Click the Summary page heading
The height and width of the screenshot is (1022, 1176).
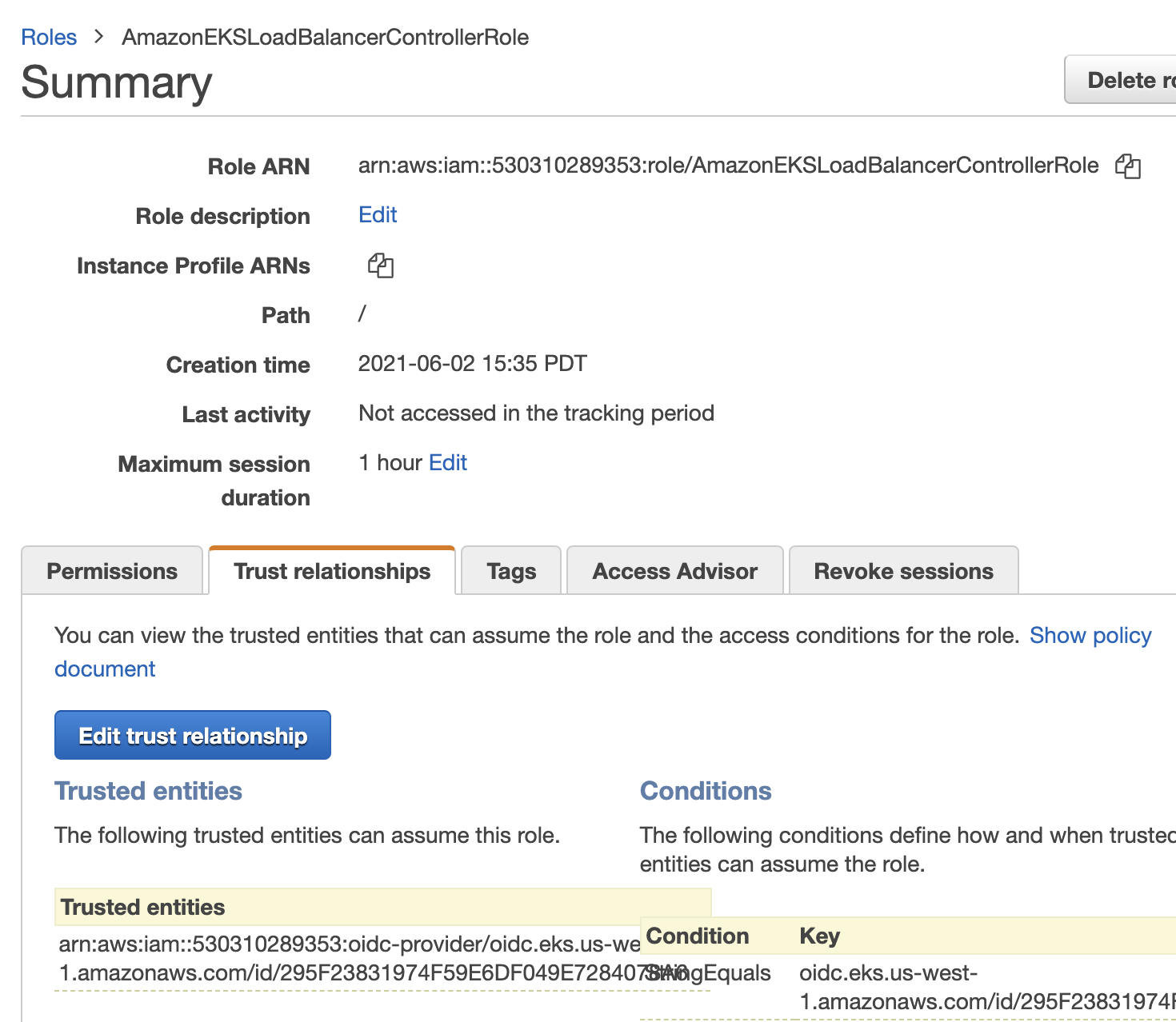[x=117, y=82]
